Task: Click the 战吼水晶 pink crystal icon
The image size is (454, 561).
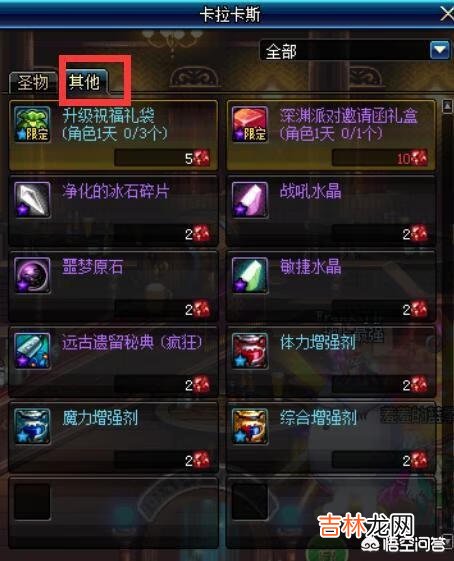Action: pos(250,200)
